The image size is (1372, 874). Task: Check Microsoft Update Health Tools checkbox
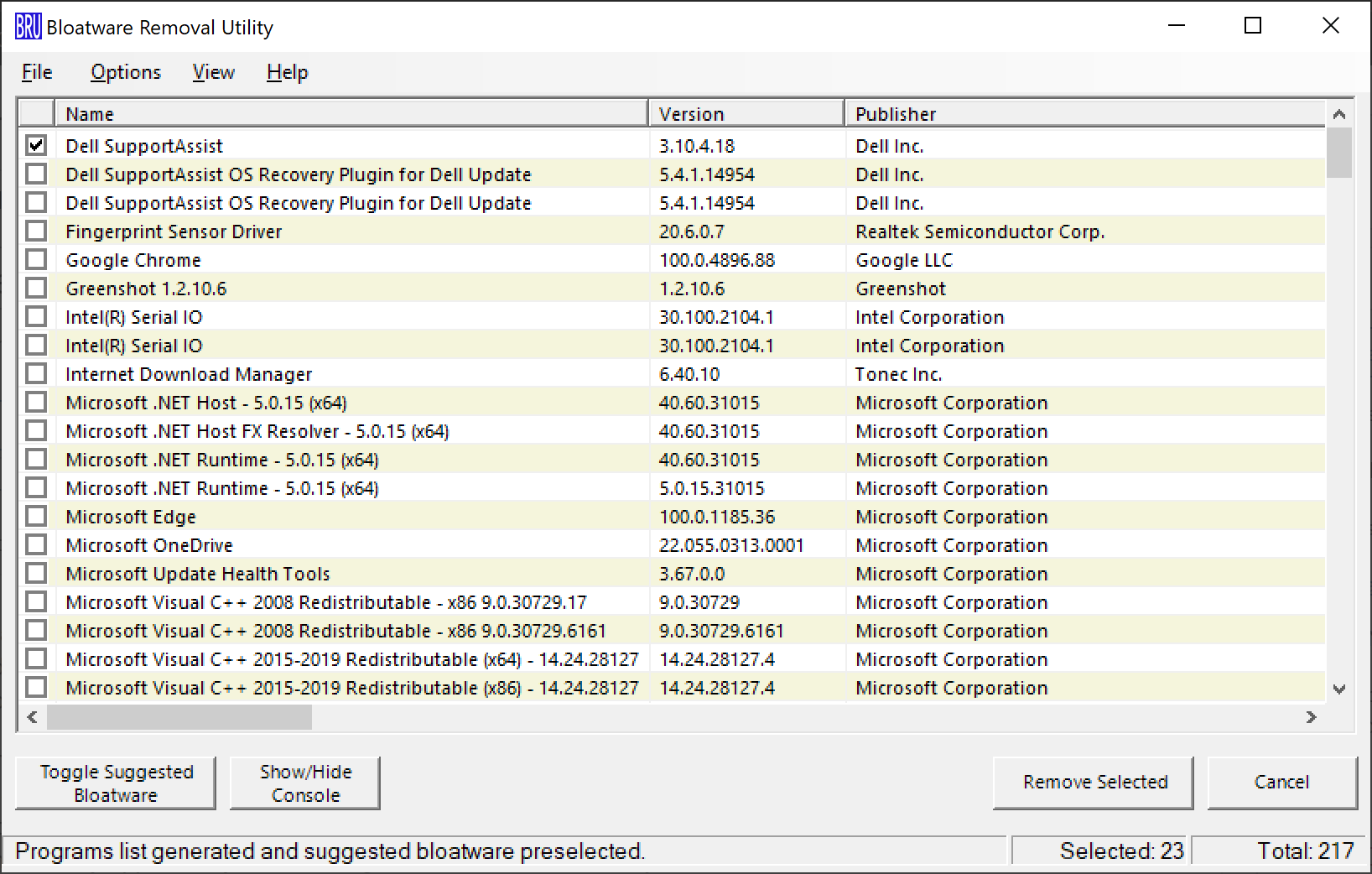[x=36, y=573]
